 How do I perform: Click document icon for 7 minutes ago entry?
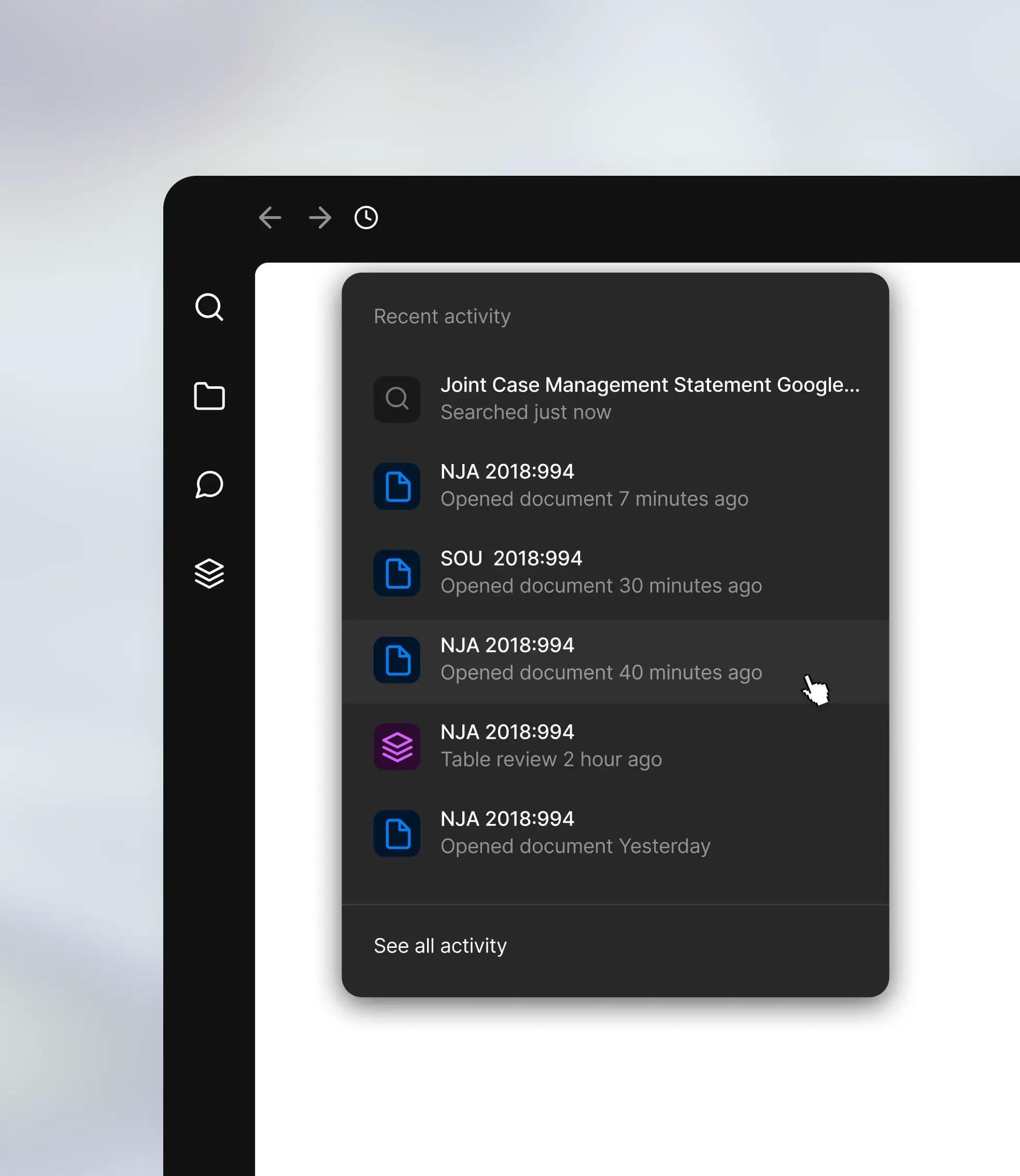[396, 486]
